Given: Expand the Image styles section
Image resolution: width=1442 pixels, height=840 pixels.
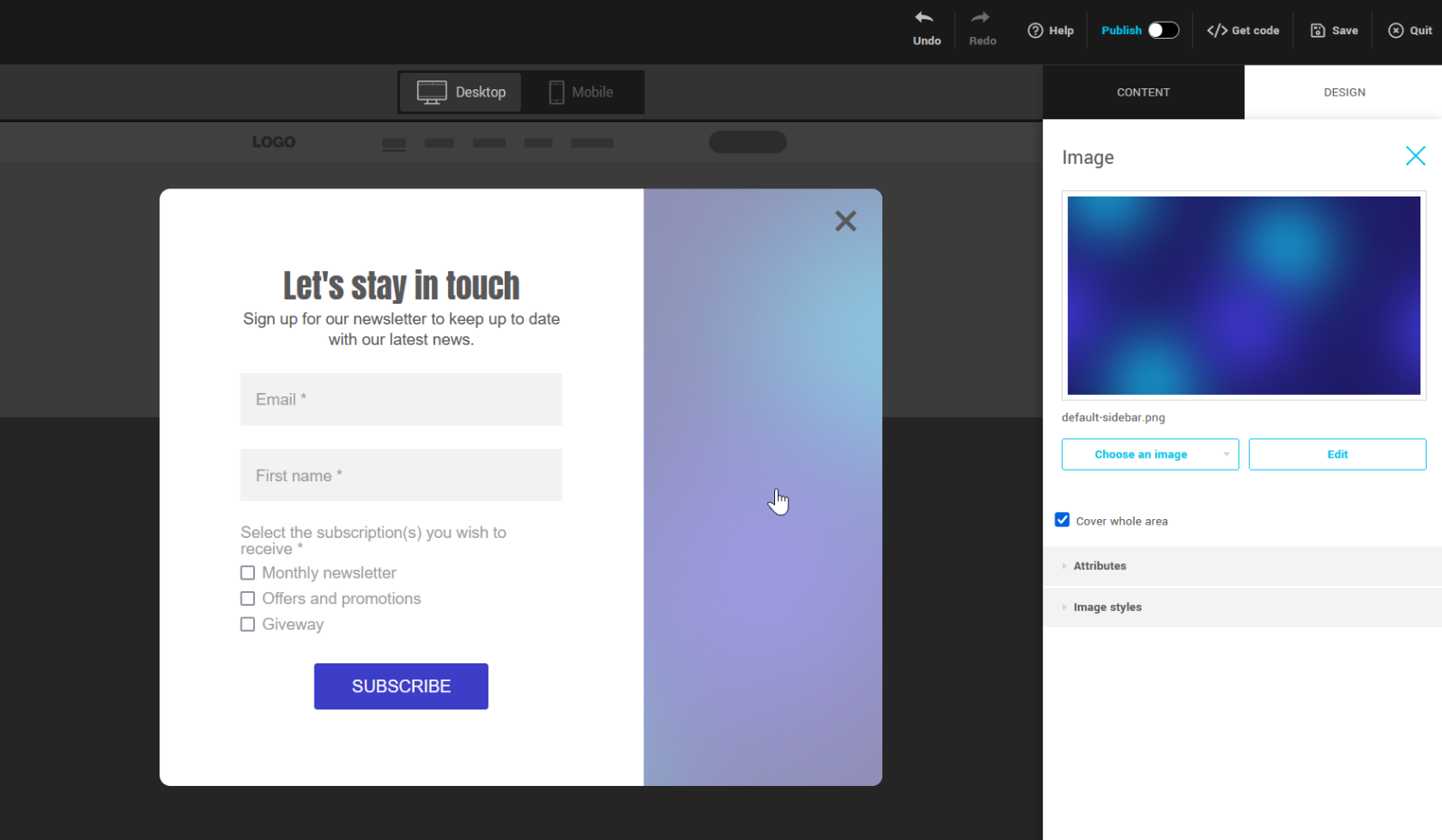Looking at the screenshot, I should [1107, 607].
